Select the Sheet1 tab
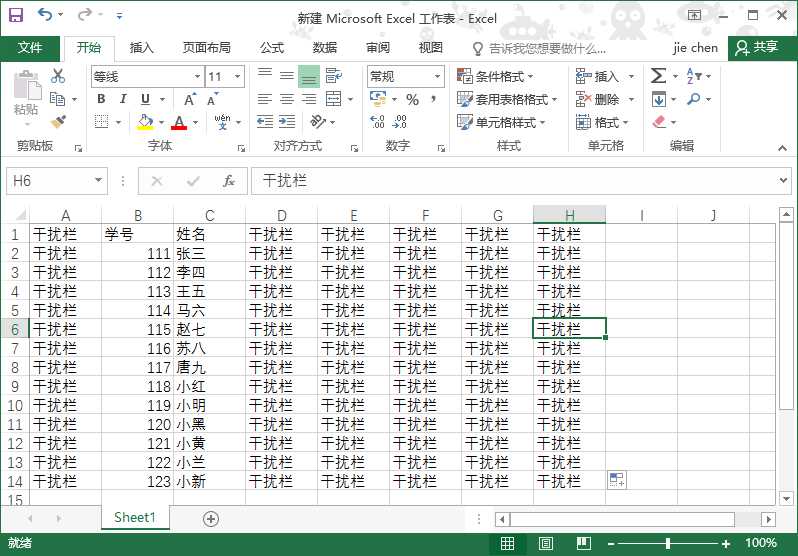The width and height of the screenshot is (798, 556). [135, 518]
